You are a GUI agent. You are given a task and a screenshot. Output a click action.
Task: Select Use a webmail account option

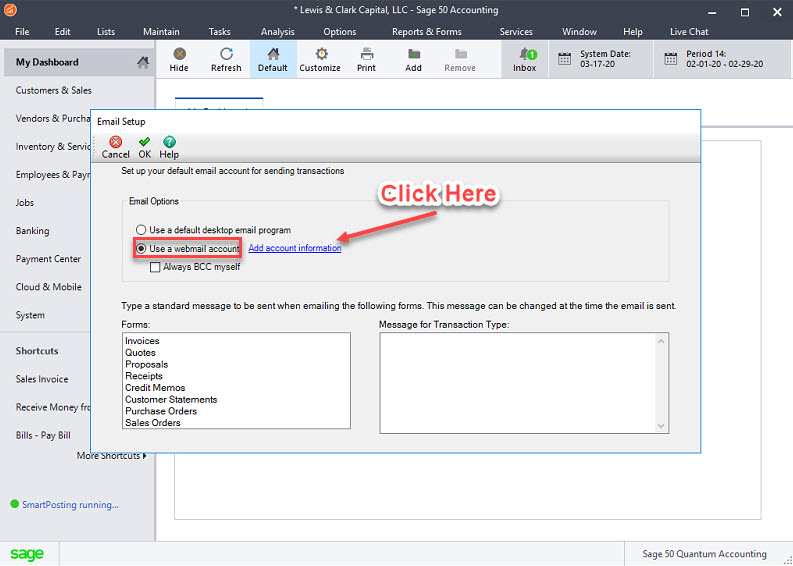pos(141,249)
